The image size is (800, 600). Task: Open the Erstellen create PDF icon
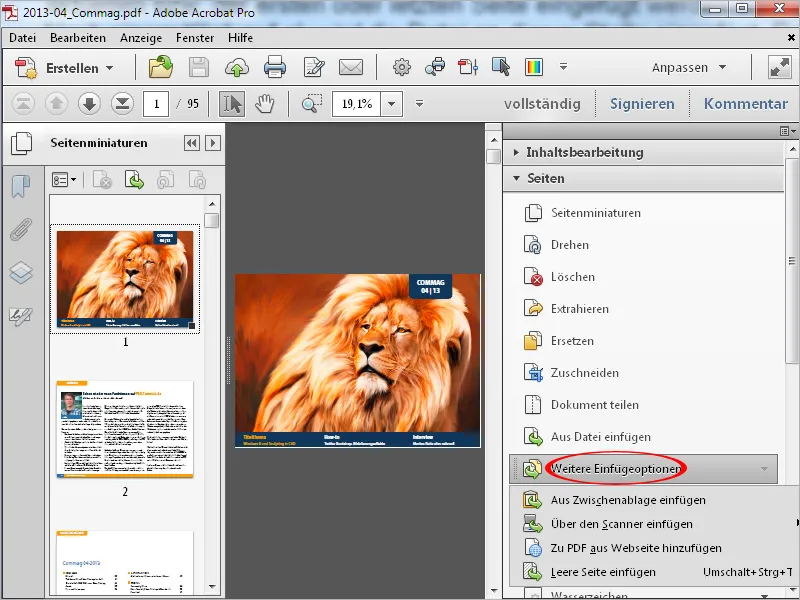coord(26,68)
